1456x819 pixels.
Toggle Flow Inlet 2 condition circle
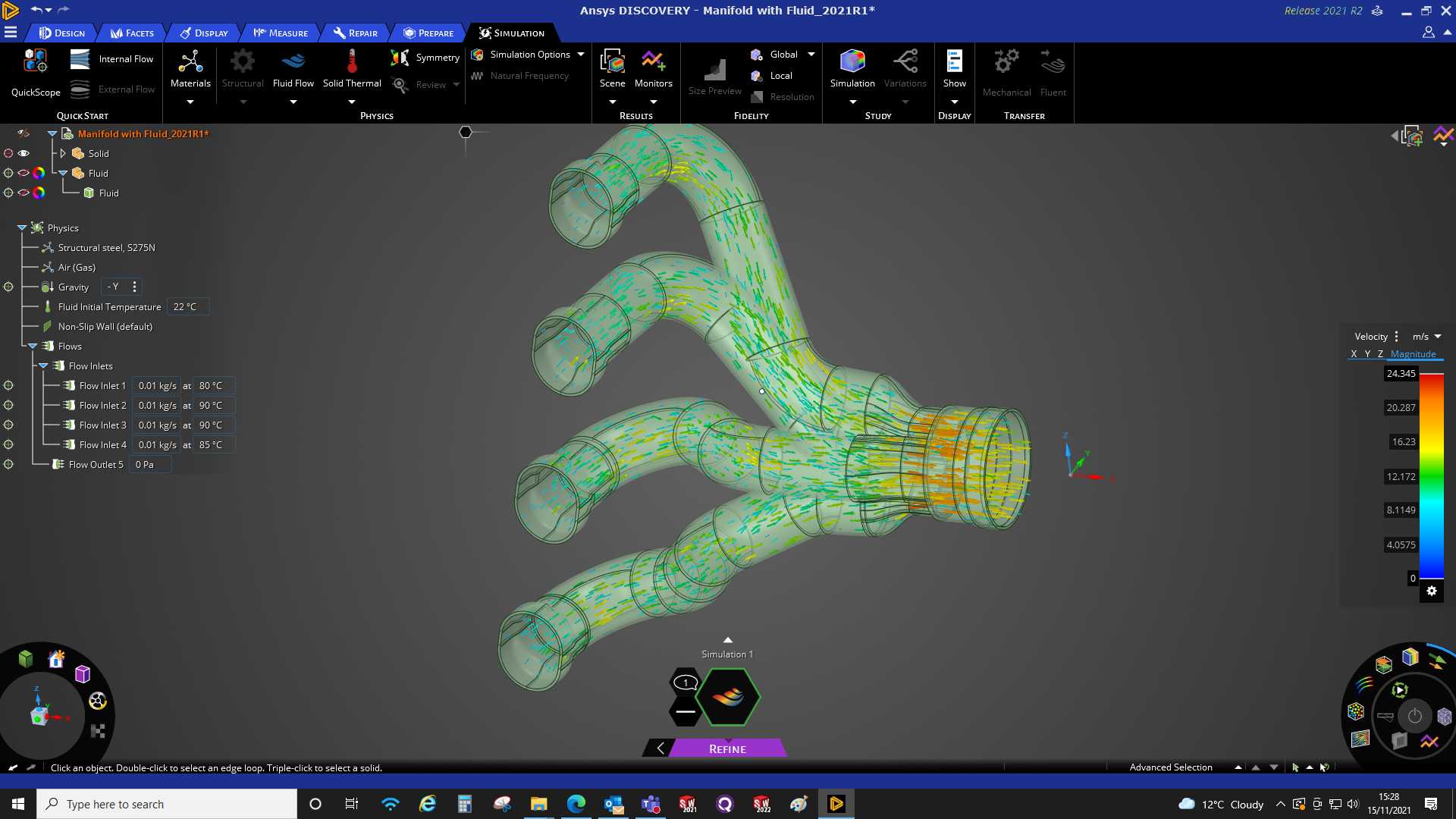8,405
